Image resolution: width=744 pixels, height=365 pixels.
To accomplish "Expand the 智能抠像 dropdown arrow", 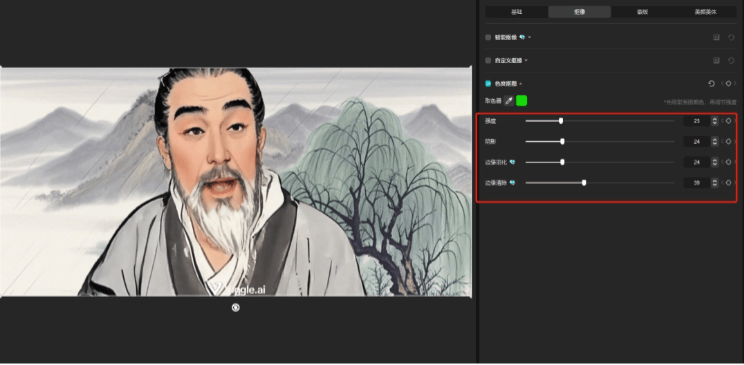I will coord(530,37).
